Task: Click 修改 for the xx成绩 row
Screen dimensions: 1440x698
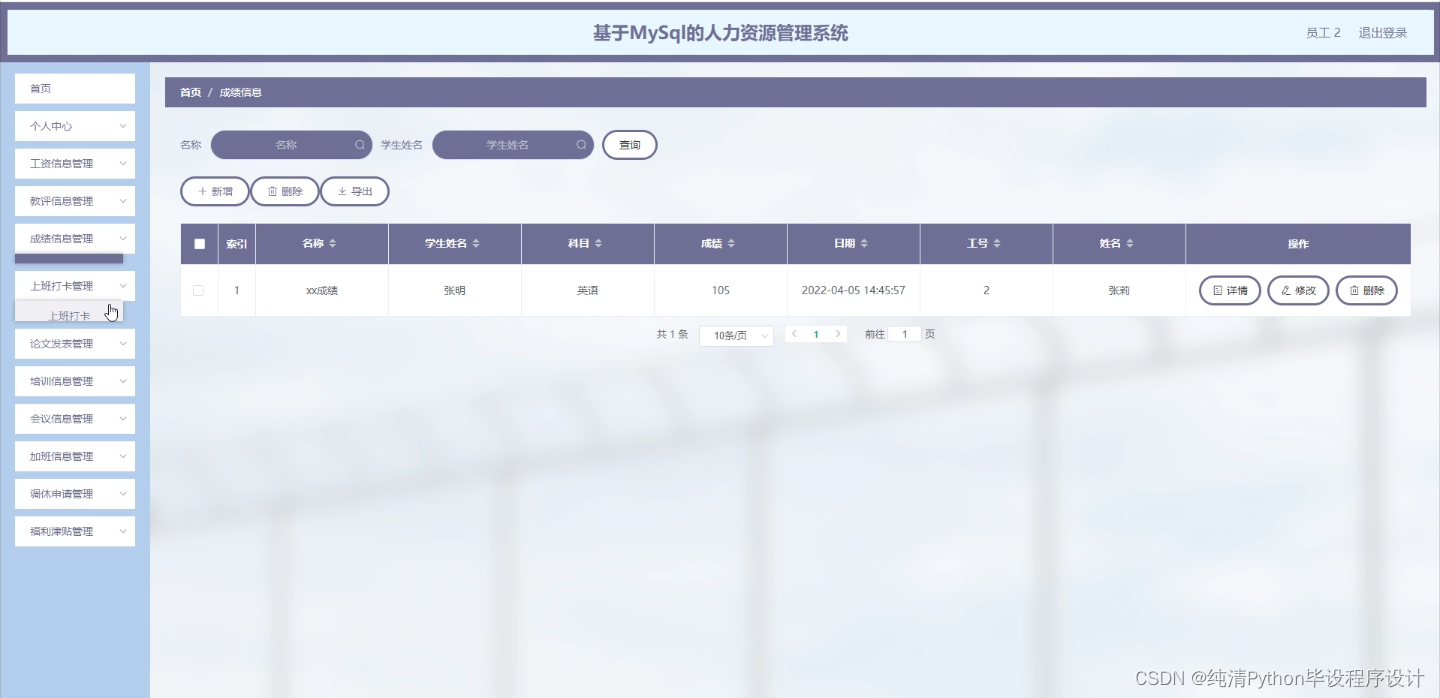Action: [x=1298, y=291]
